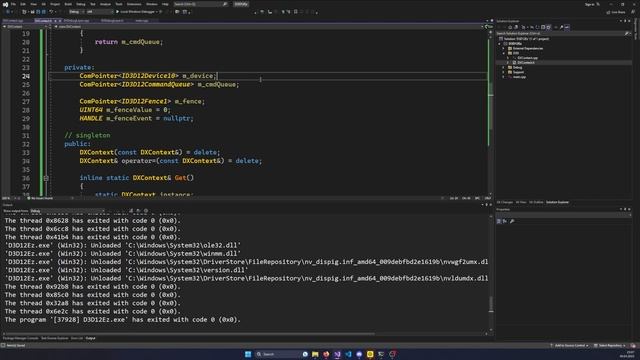Open the Debug menu

[81, 4]
